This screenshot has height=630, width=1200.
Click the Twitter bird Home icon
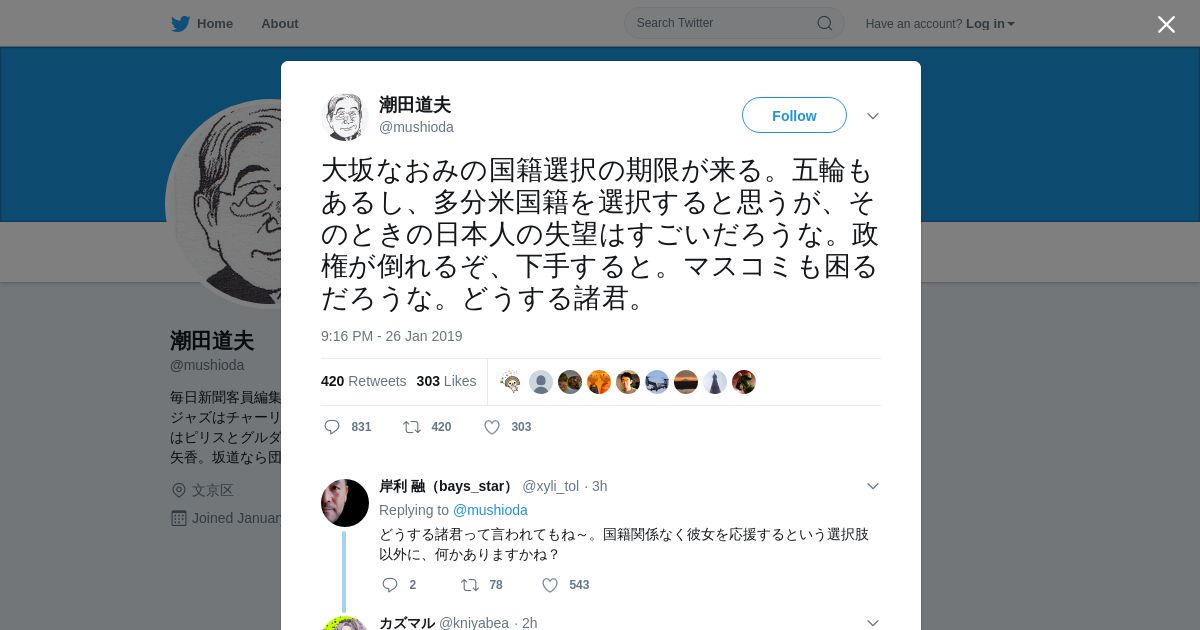click(180, 23)
